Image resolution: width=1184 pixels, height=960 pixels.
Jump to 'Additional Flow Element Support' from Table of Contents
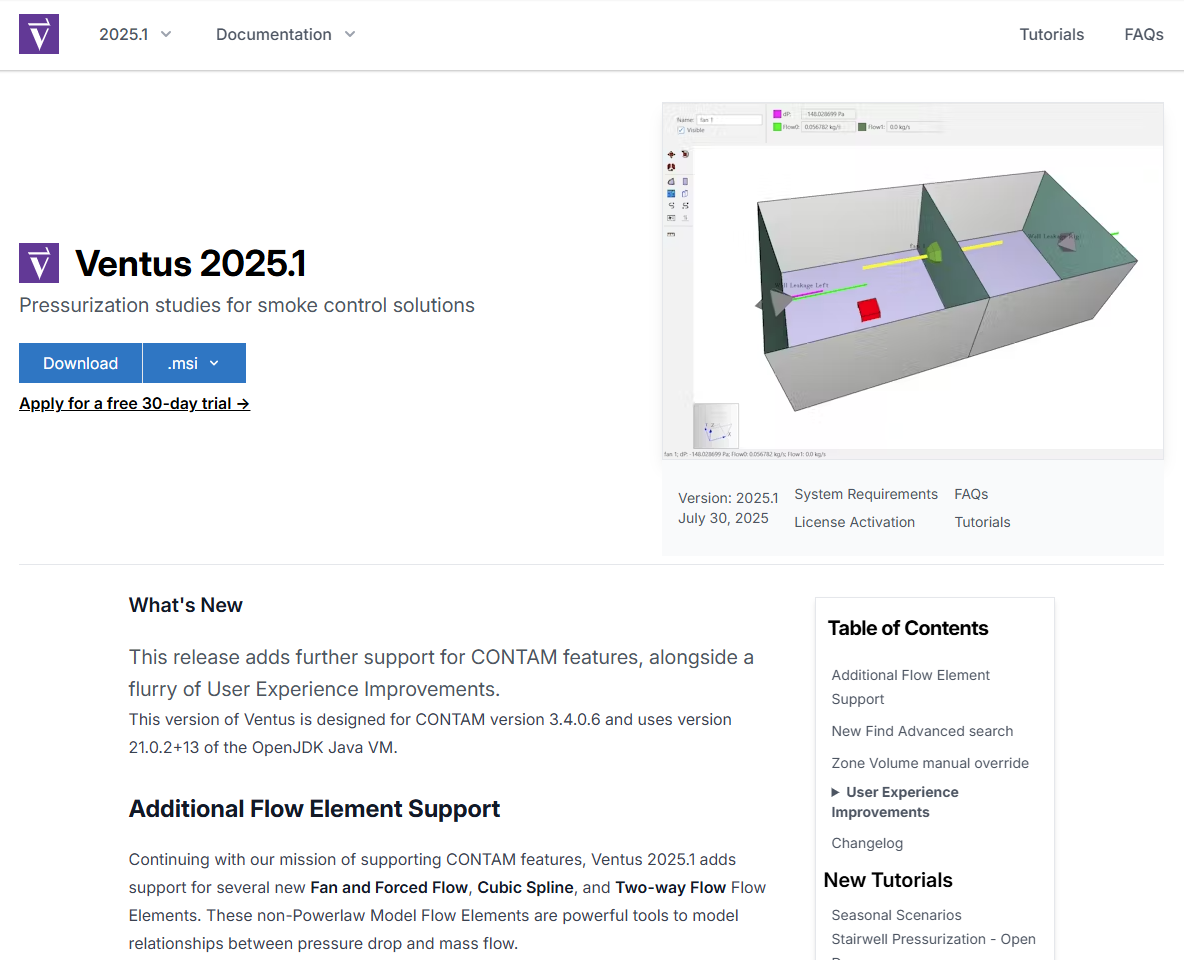[910, 687]
